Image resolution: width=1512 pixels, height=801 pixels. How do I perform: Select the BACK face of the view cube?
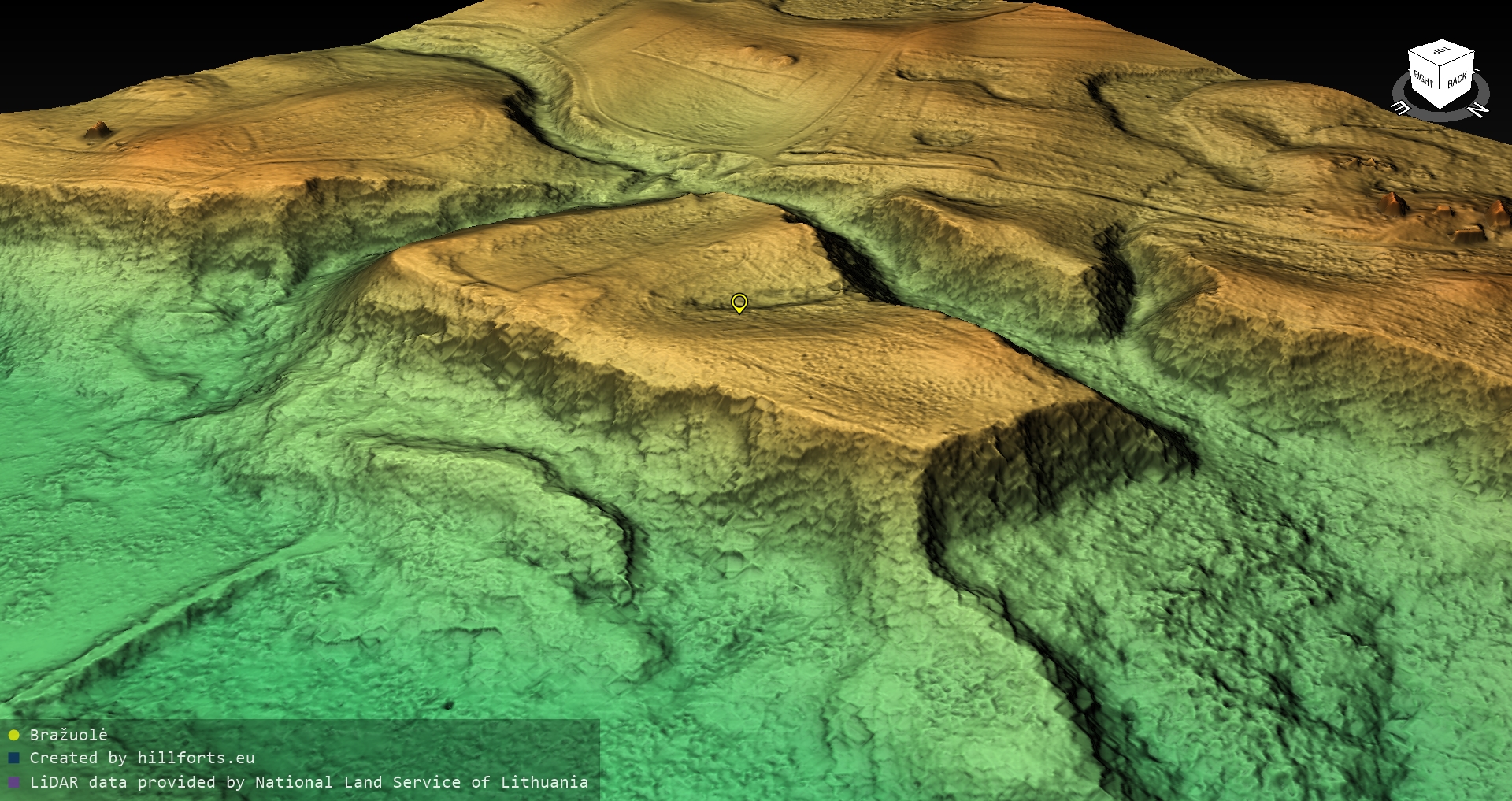(x=1457, y=80)
